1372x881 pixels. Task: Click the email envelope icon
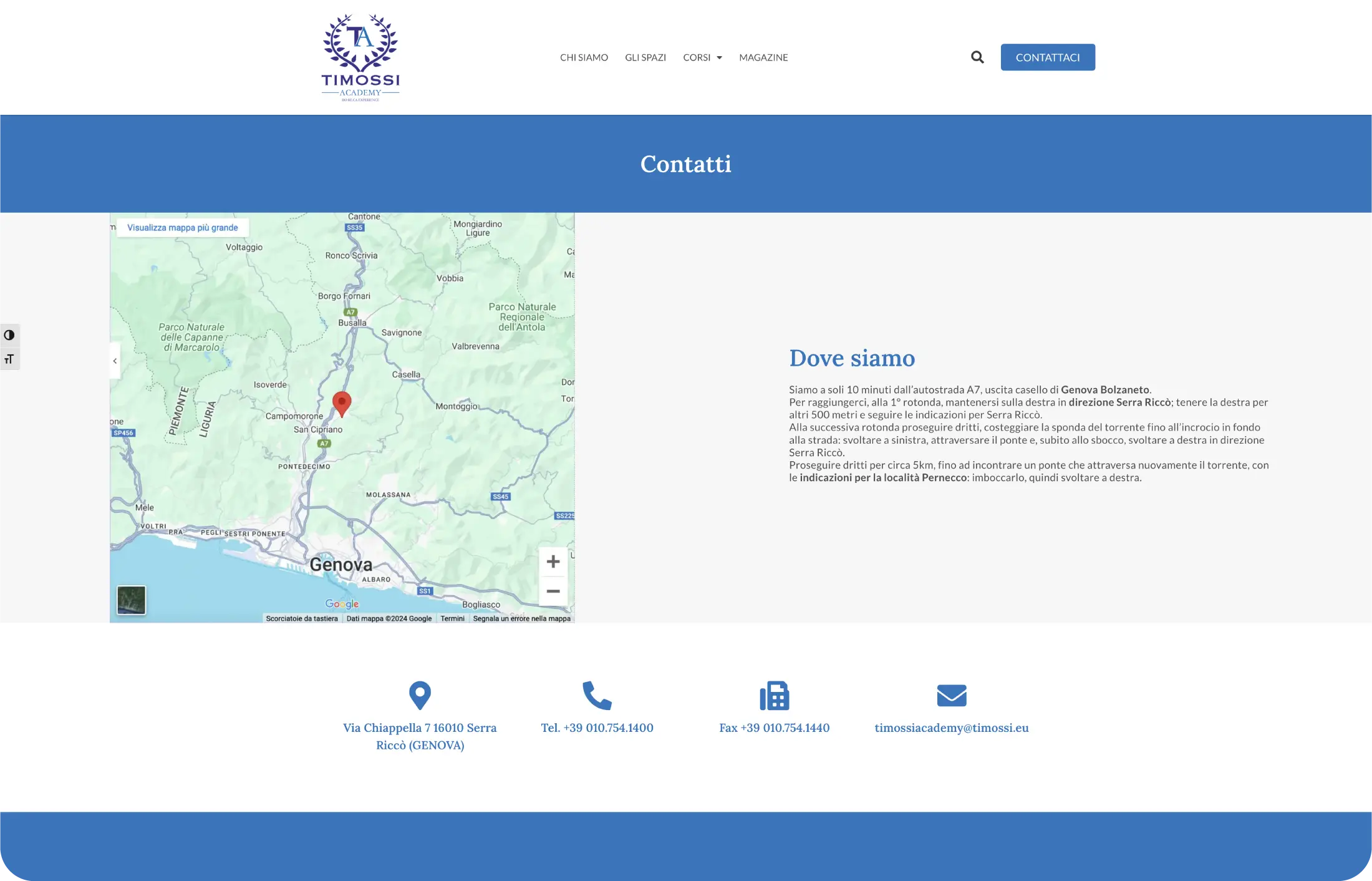[952, 695]
